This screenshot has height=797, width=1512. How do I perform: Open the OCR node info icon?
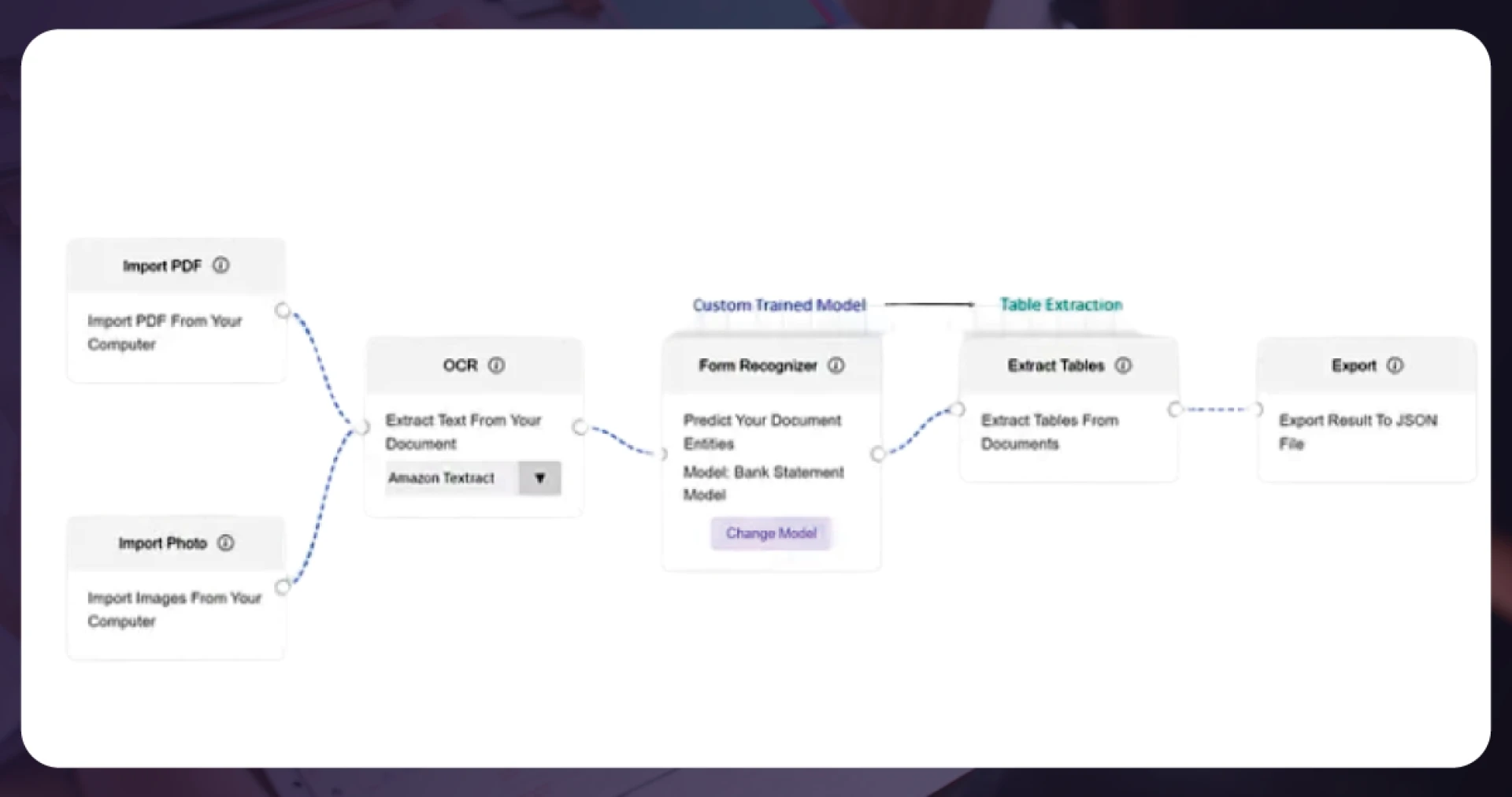tap(496, 365)
